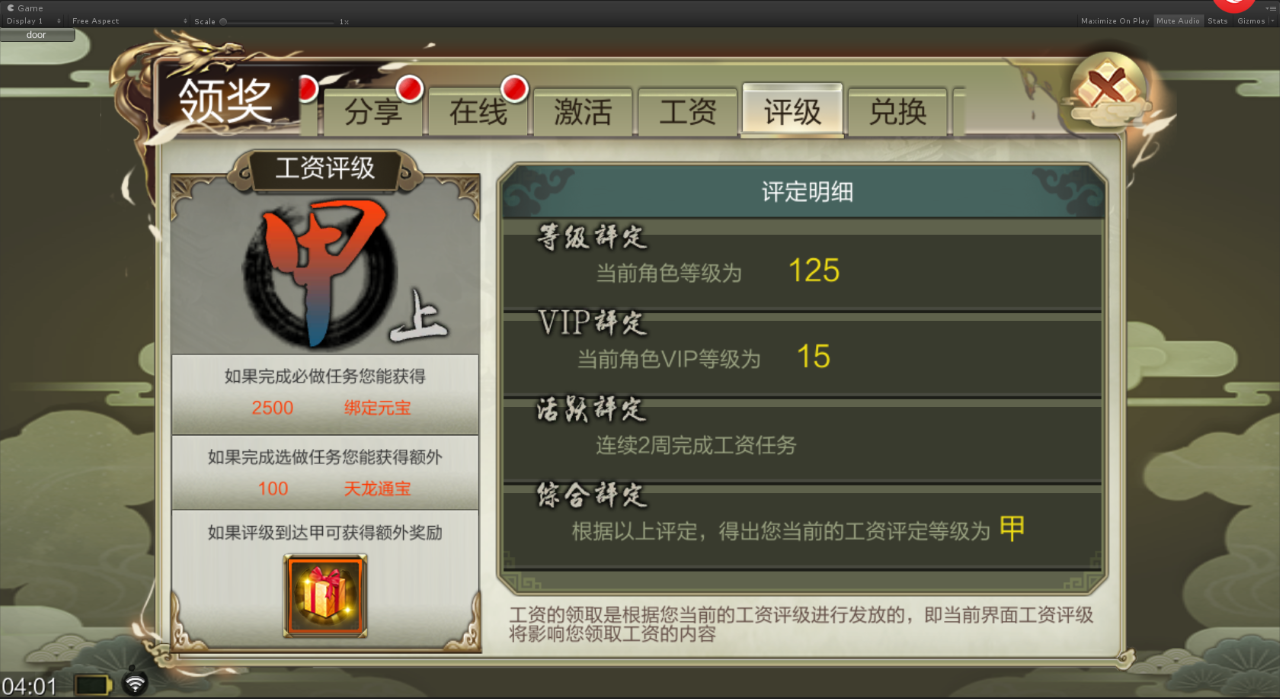Toggle Mute Audio in Game view

coord(1178,21)
